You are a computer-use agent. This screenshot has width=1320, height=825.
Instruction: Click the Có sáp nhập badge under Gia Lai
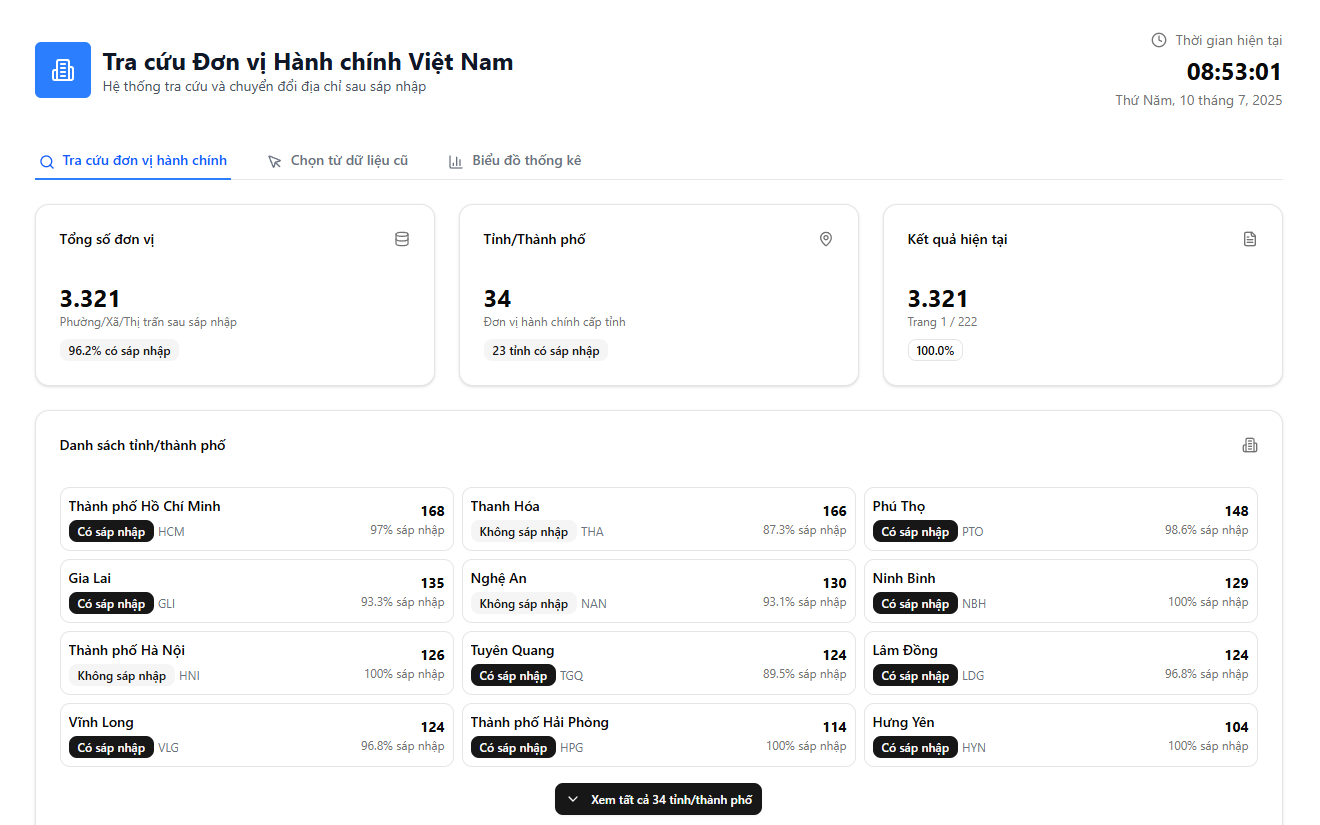[111, 604]
